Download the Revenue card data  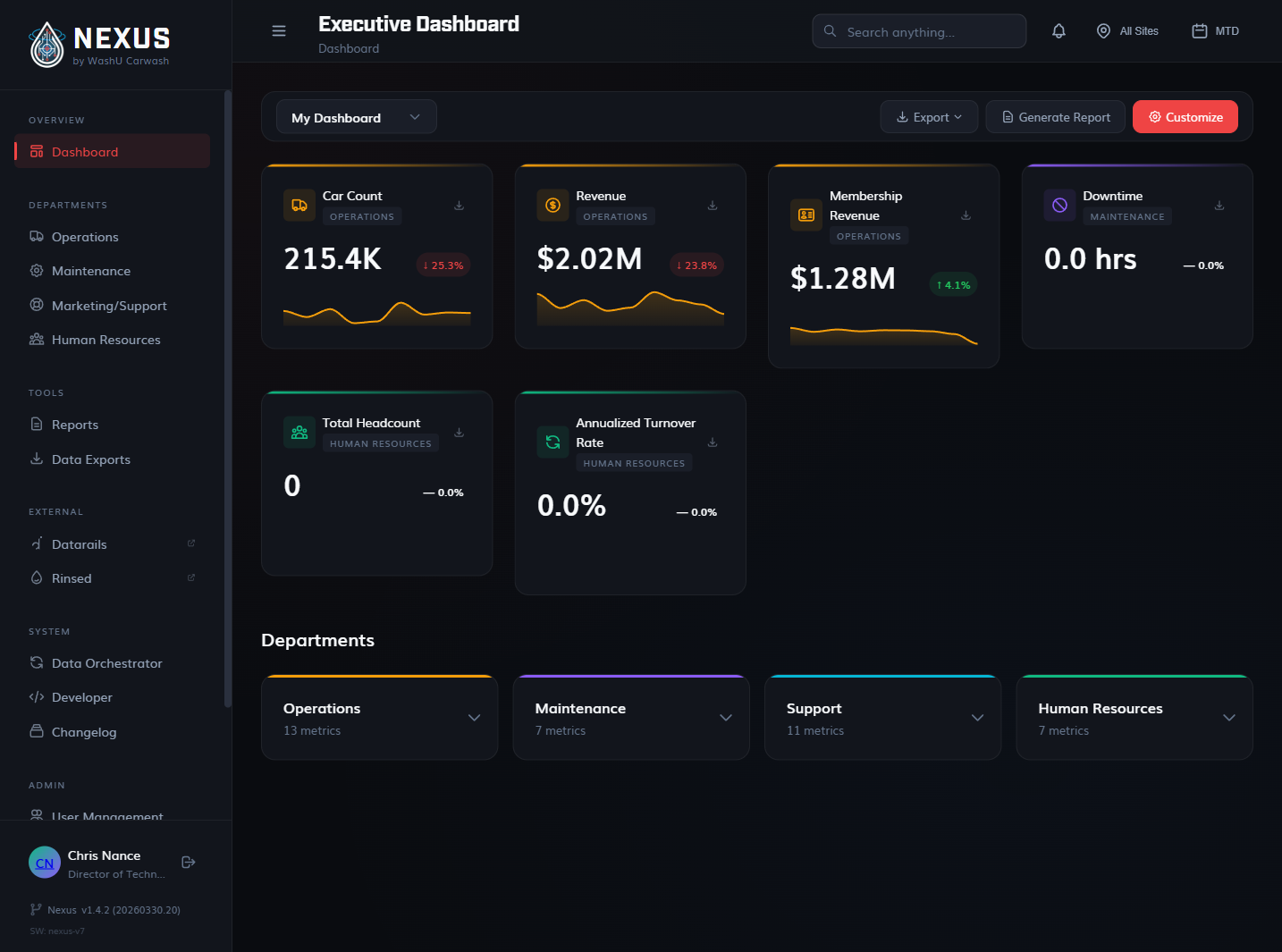(713, 206)
